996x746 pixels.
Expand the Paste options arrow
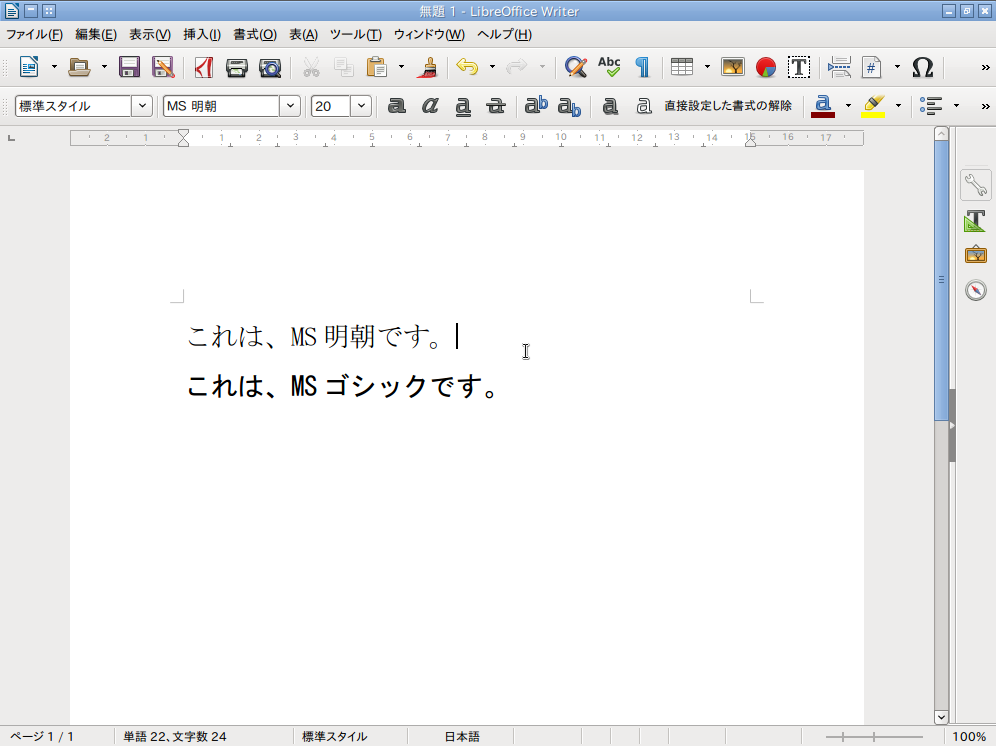(x=401, y=67)
